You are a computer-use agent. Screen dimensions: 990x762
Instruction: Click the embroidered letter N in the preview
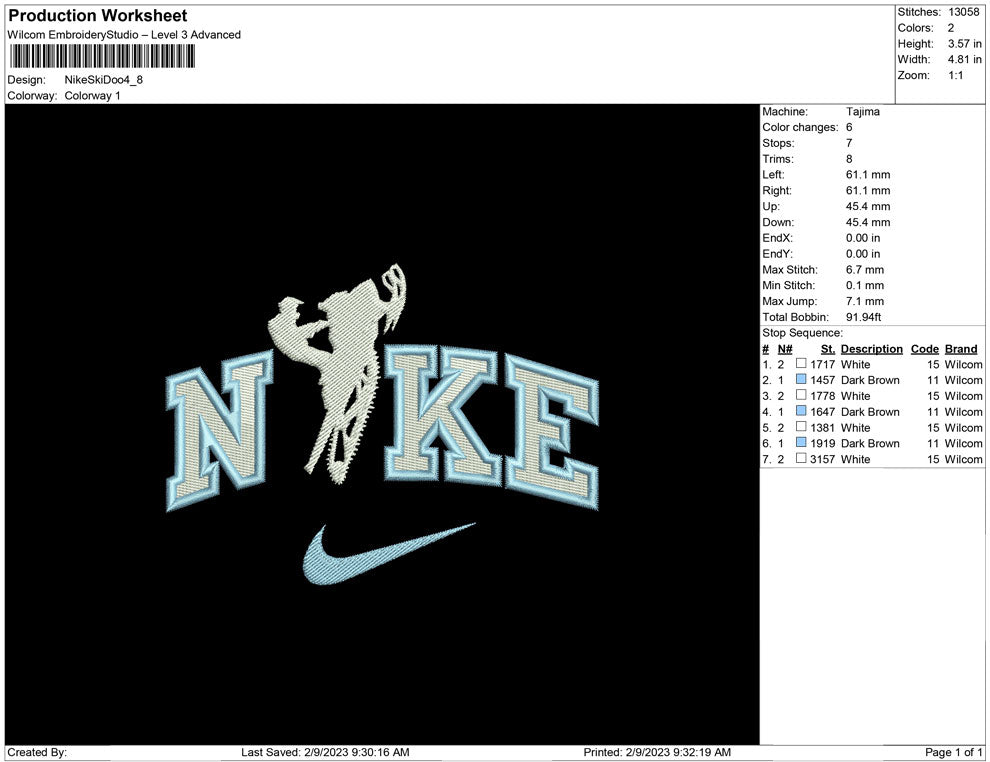point(219,429)
